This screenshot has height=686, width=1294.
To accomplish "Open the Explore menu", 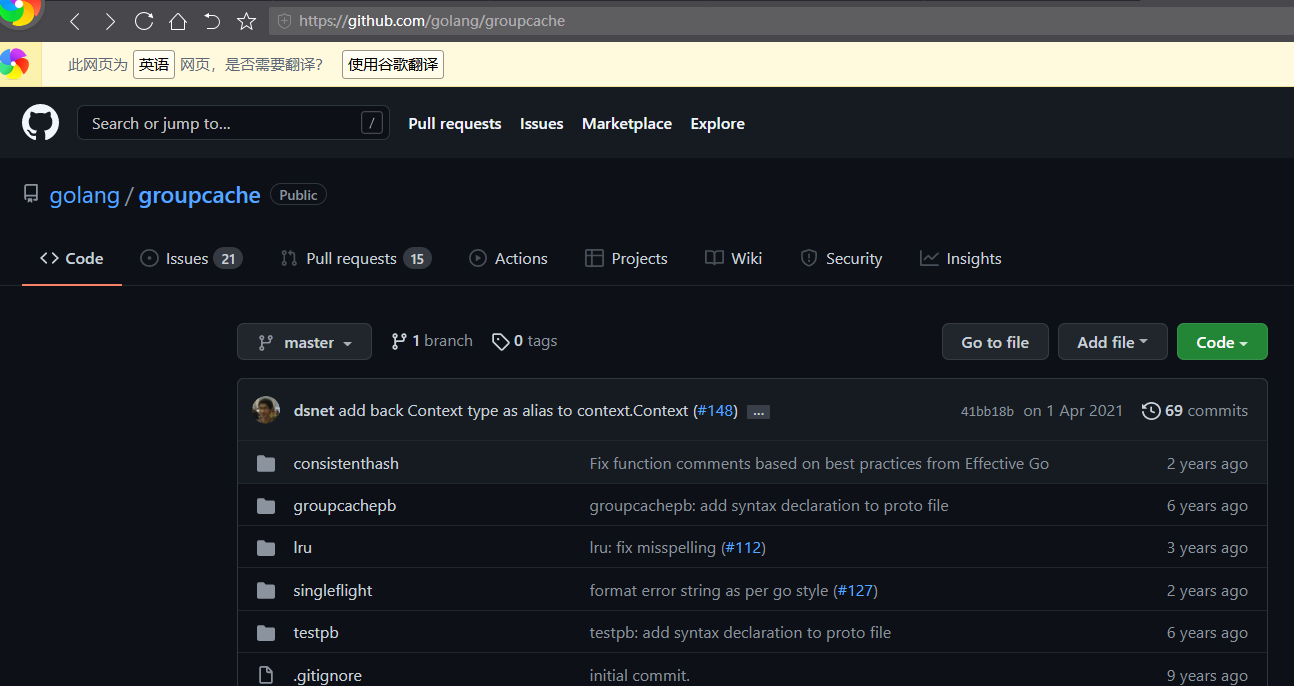I will tap(717, 123).
